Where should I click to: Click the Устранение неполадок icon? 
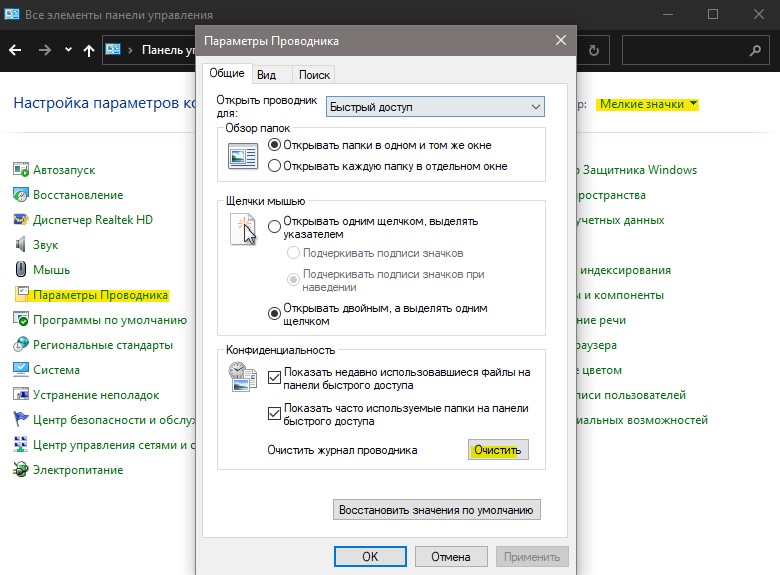[x=21, y=394]
